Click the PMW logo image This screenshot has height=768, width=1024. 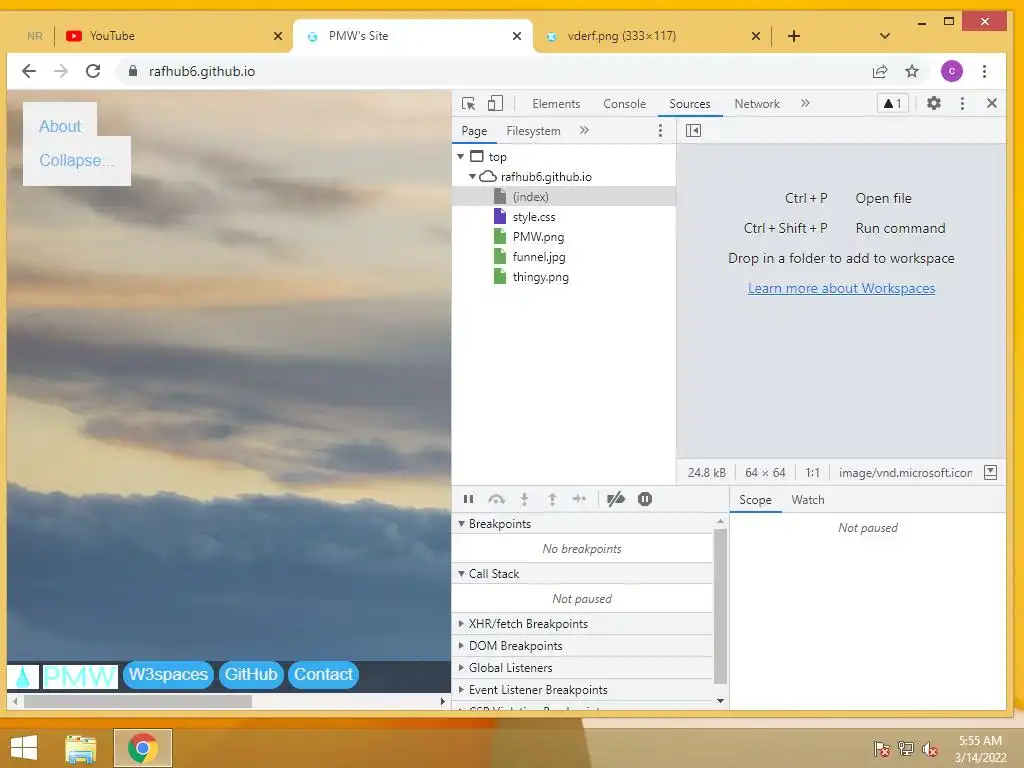80,677
